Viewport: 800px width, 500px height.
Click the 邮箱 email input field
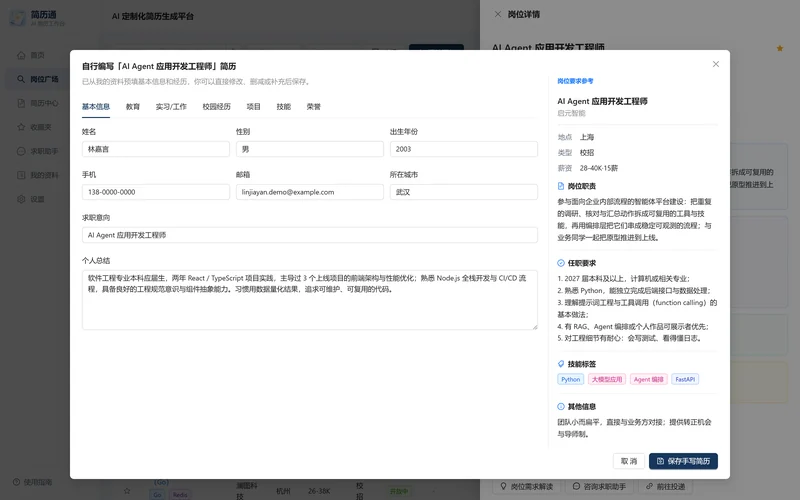coord(310,192)
